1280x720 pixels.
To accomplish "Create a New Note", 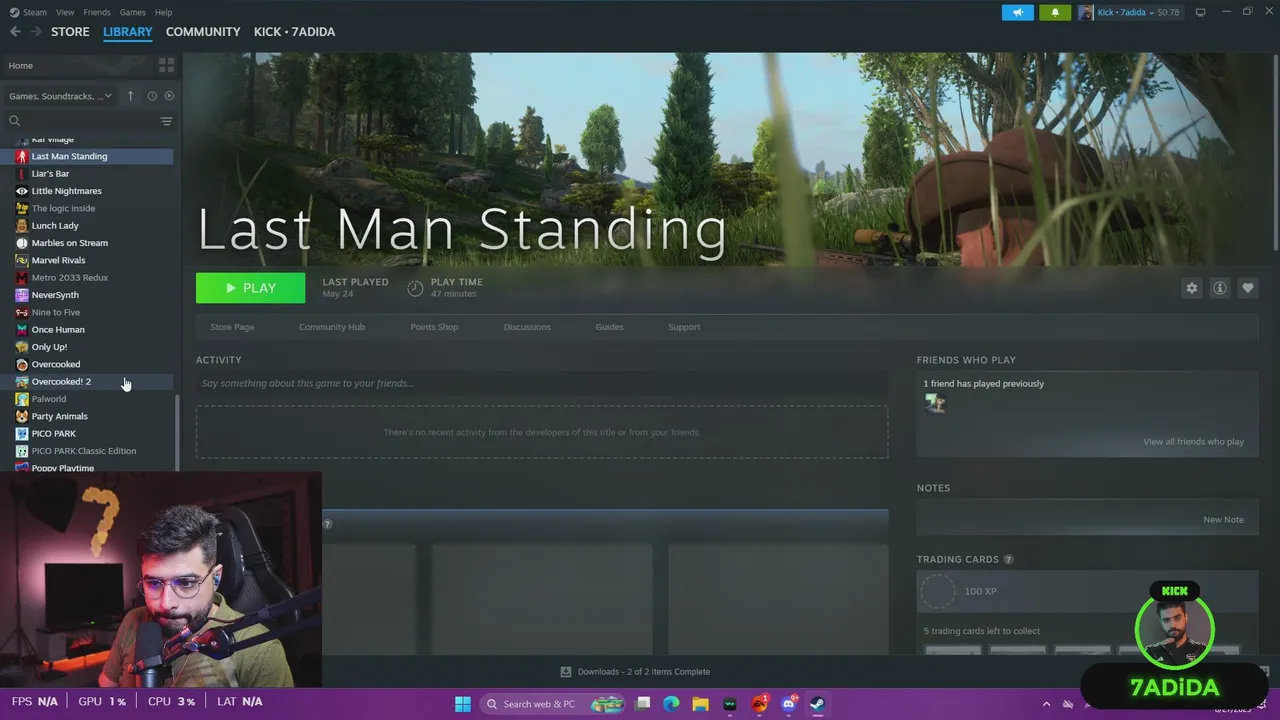I will coord(1223,520).
